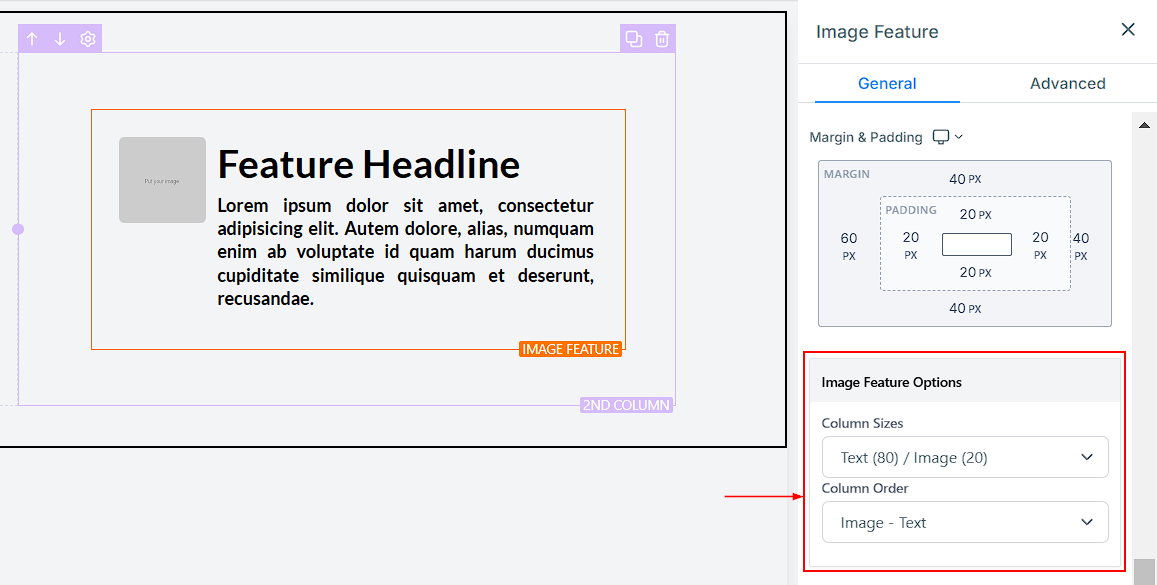Select the 2ND COLUMN label

[626, 405]
